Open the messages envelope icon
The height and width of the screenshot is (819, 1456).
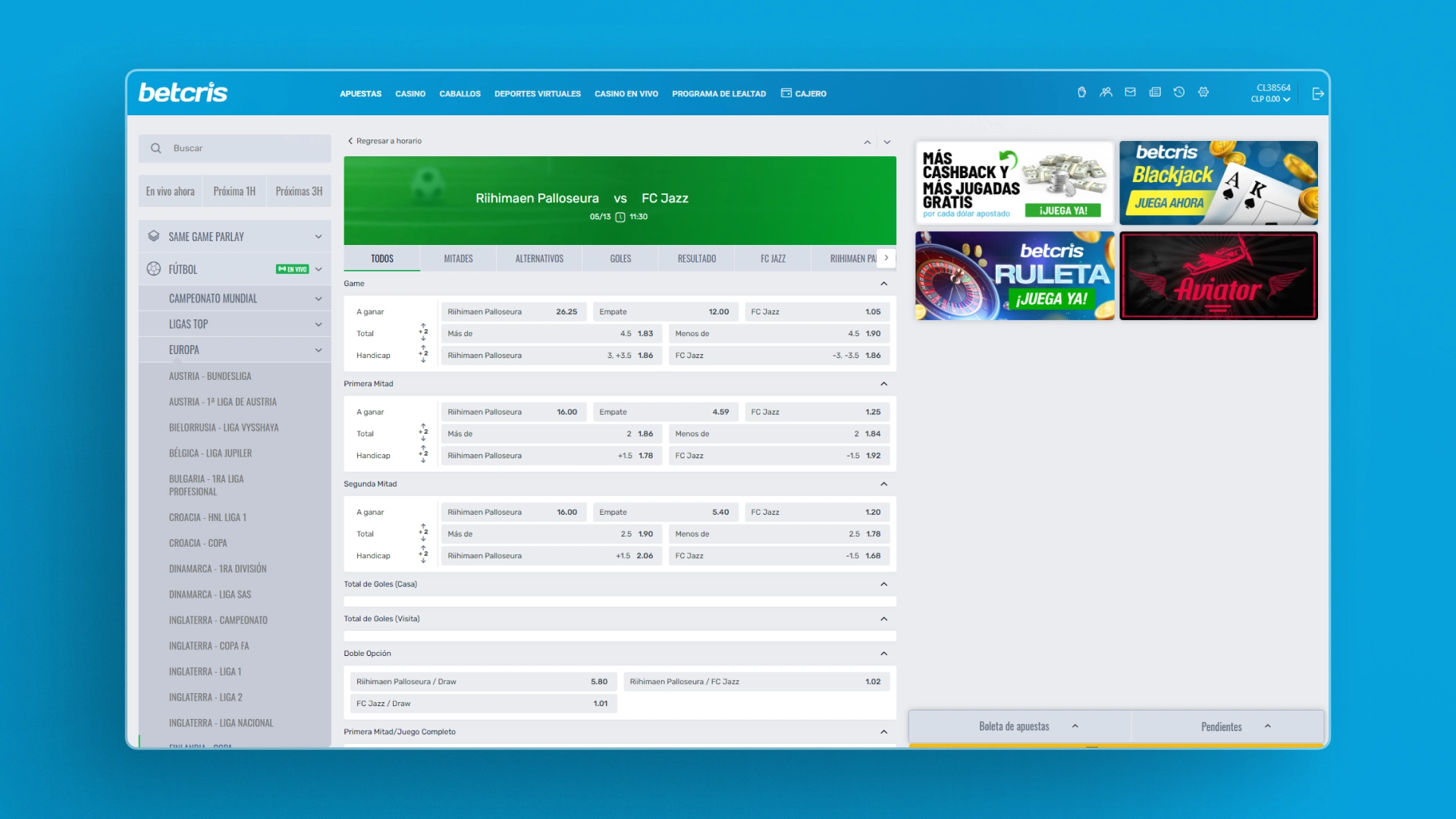pyautogui.click(x=1131, y=93)
